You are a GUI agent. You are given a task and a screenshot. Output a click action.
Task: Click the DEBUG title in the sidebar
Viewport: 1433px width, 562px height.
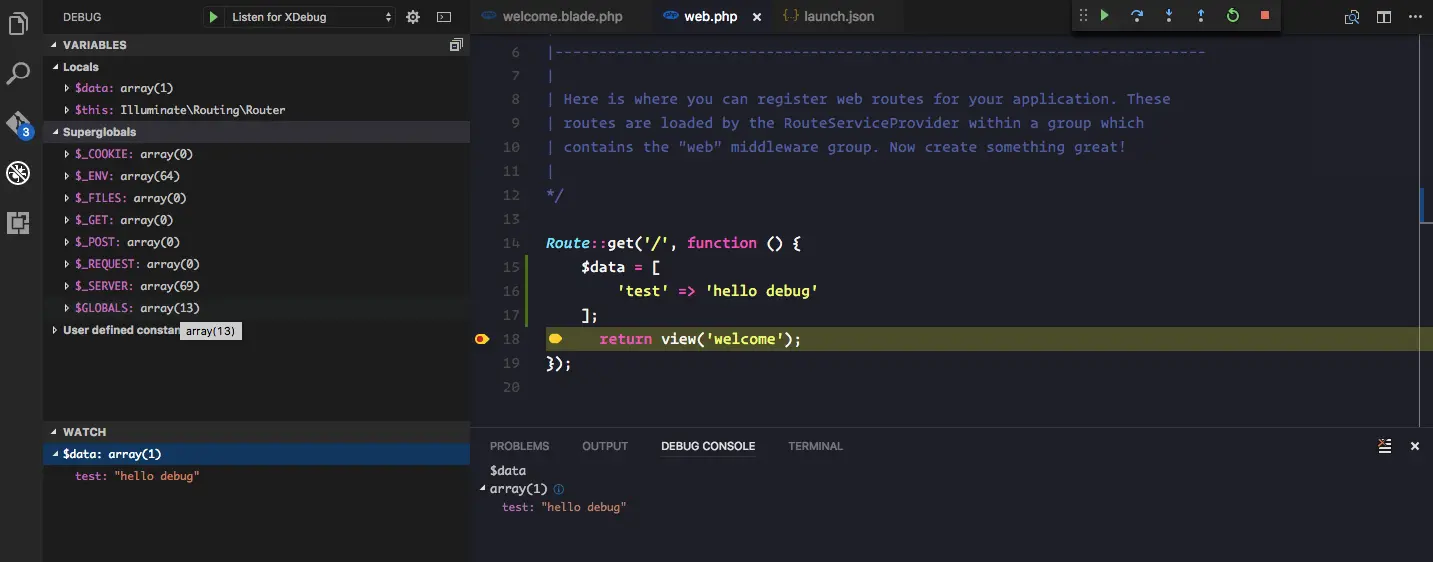[x=82, y=17]
